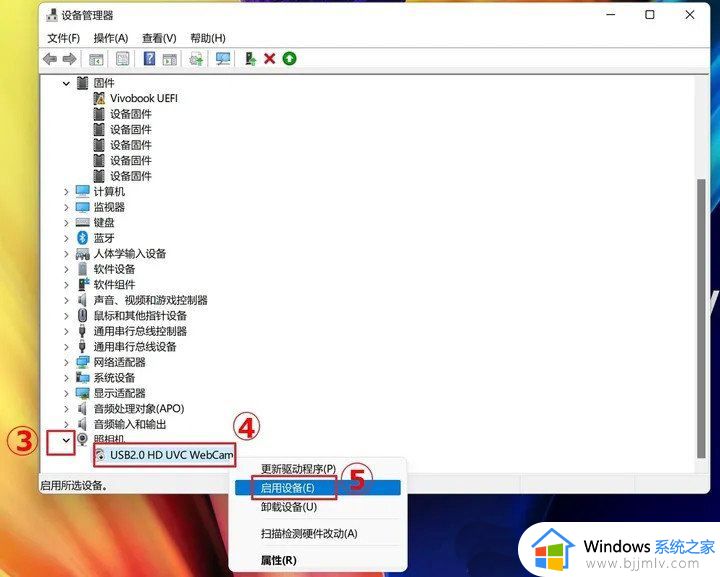Select the Bluetooth icon in the tree
Image resolution: width=720 pixels, height=577 pixels.
83,238
